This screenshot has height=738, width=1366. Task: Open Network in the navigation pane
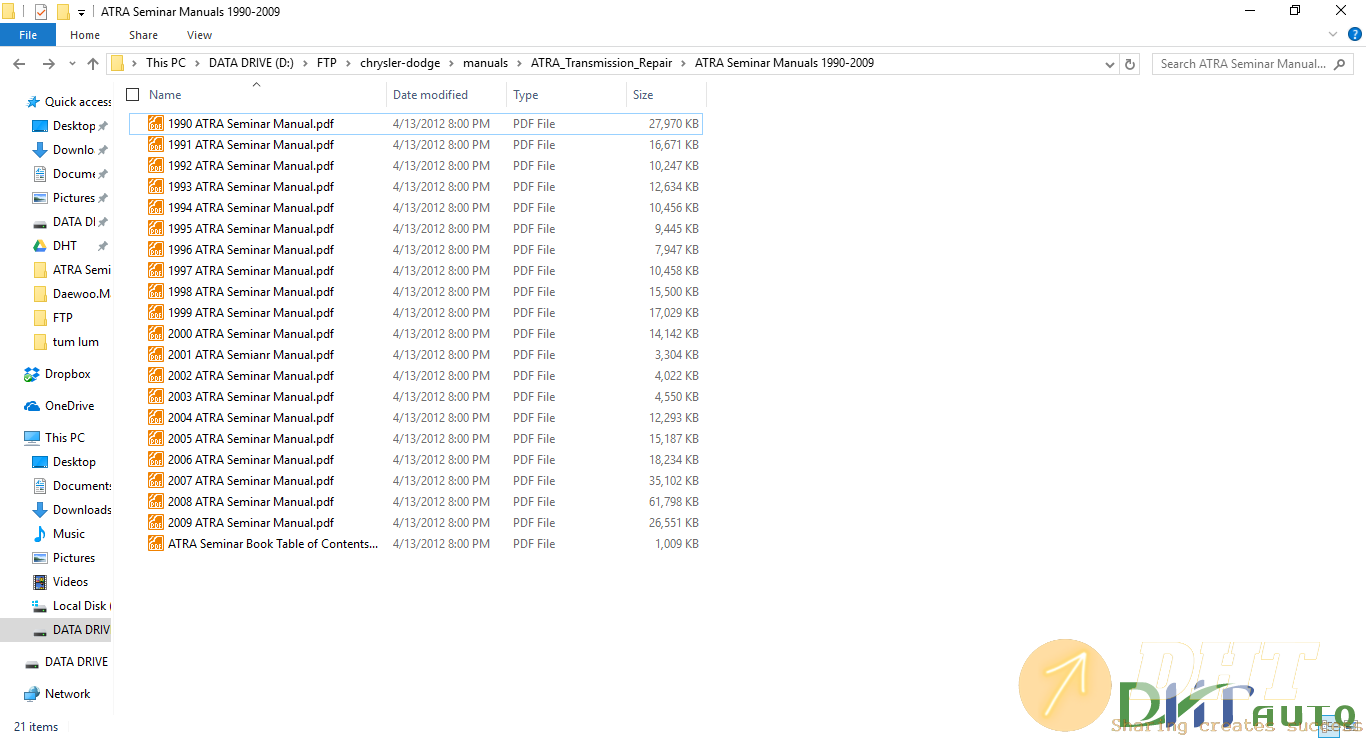57,694
